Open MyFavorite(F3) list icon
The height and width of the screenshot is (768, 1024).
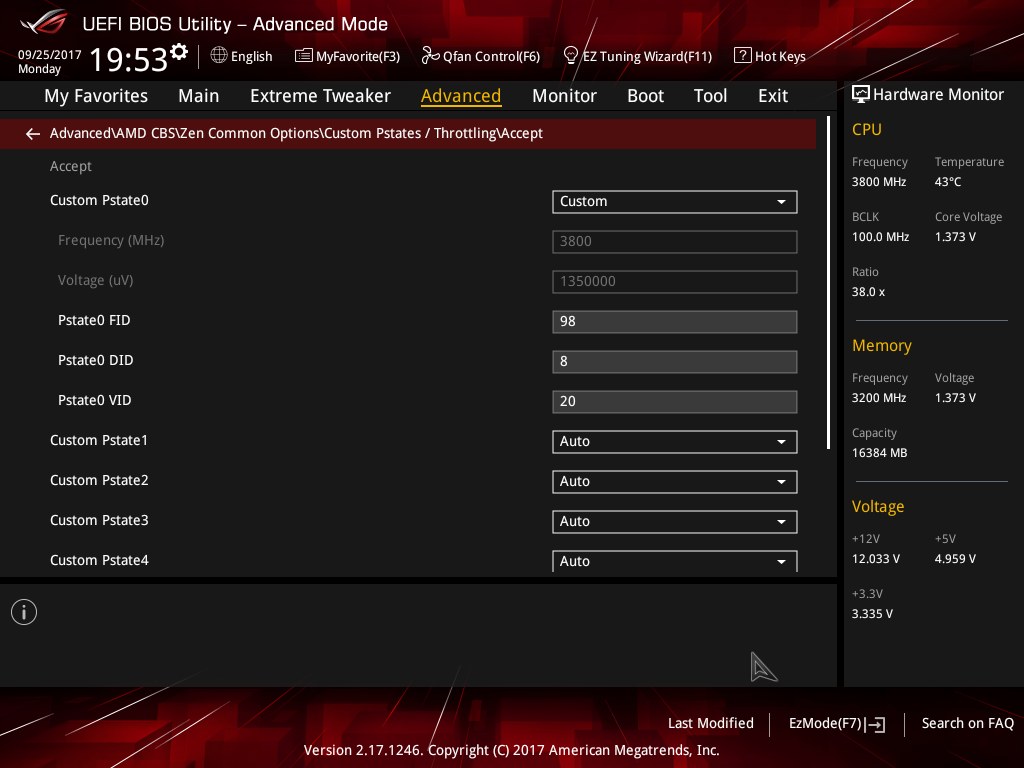[303, 56]
